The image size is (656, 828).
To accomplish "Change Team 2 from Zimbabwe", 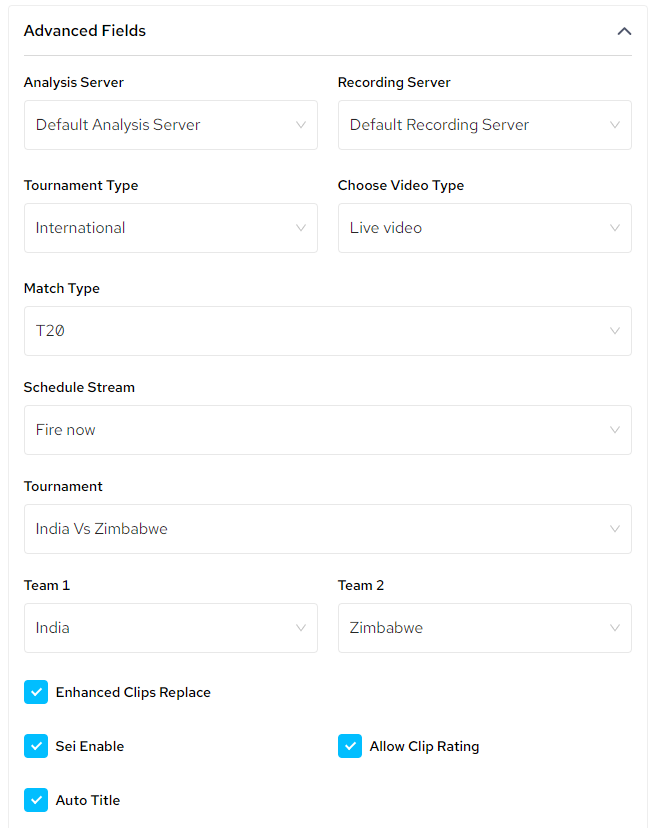I will [484, 628].
